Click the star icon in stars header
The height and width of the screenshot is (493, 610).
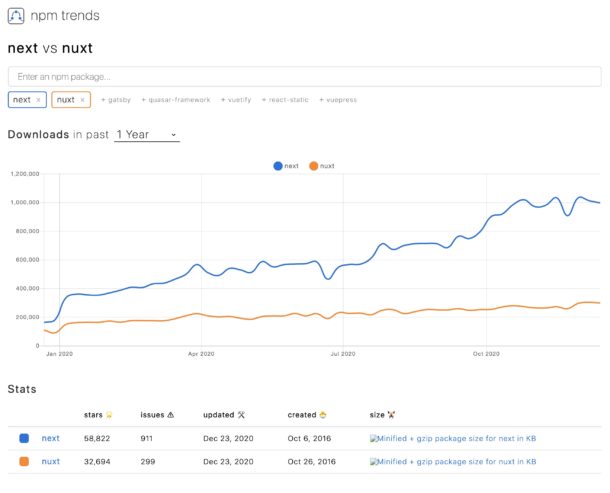[109, 415]
